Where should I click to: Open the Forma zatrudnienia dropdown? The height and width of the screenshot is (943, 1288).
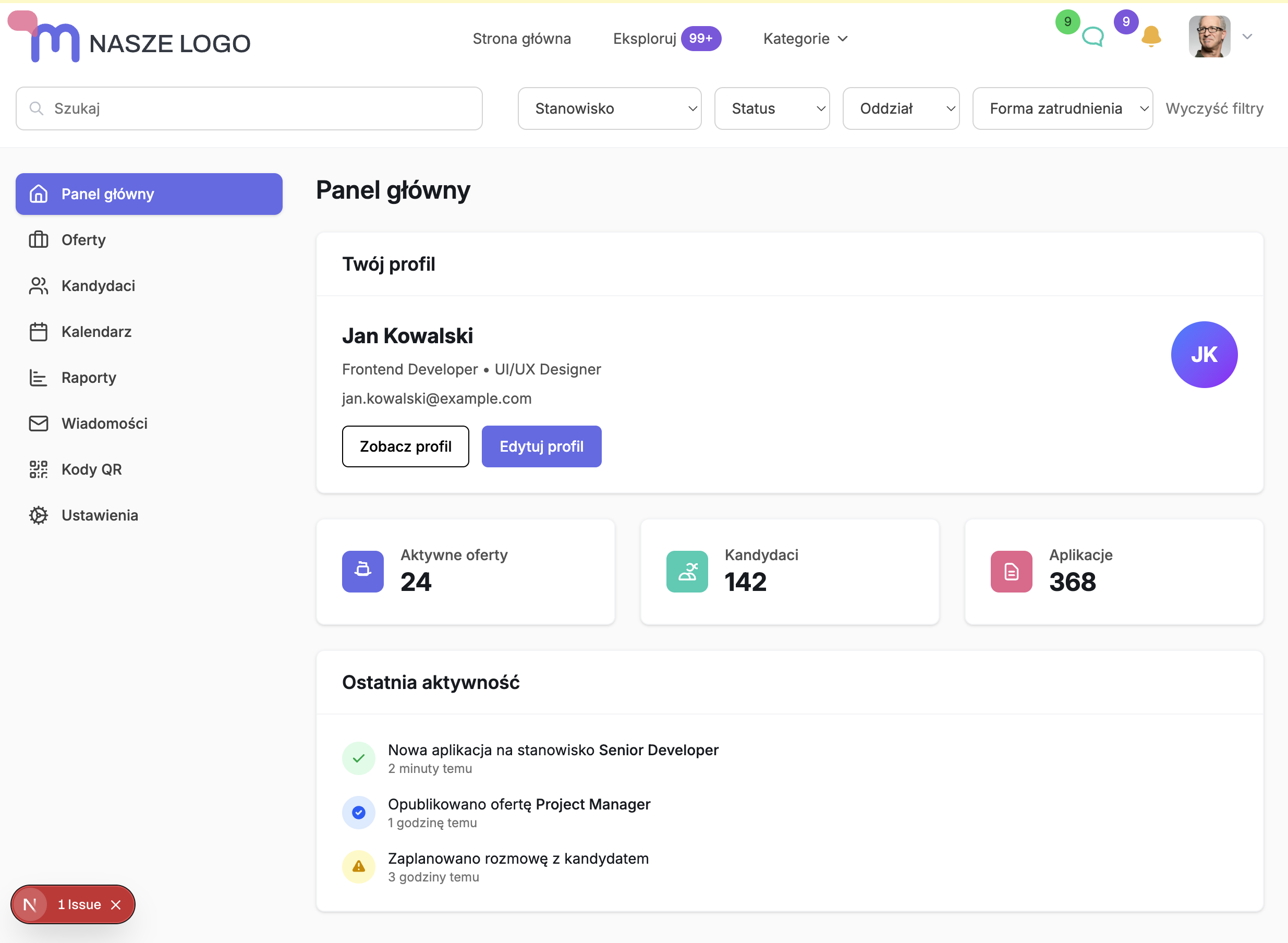[x=1062, y=108]
